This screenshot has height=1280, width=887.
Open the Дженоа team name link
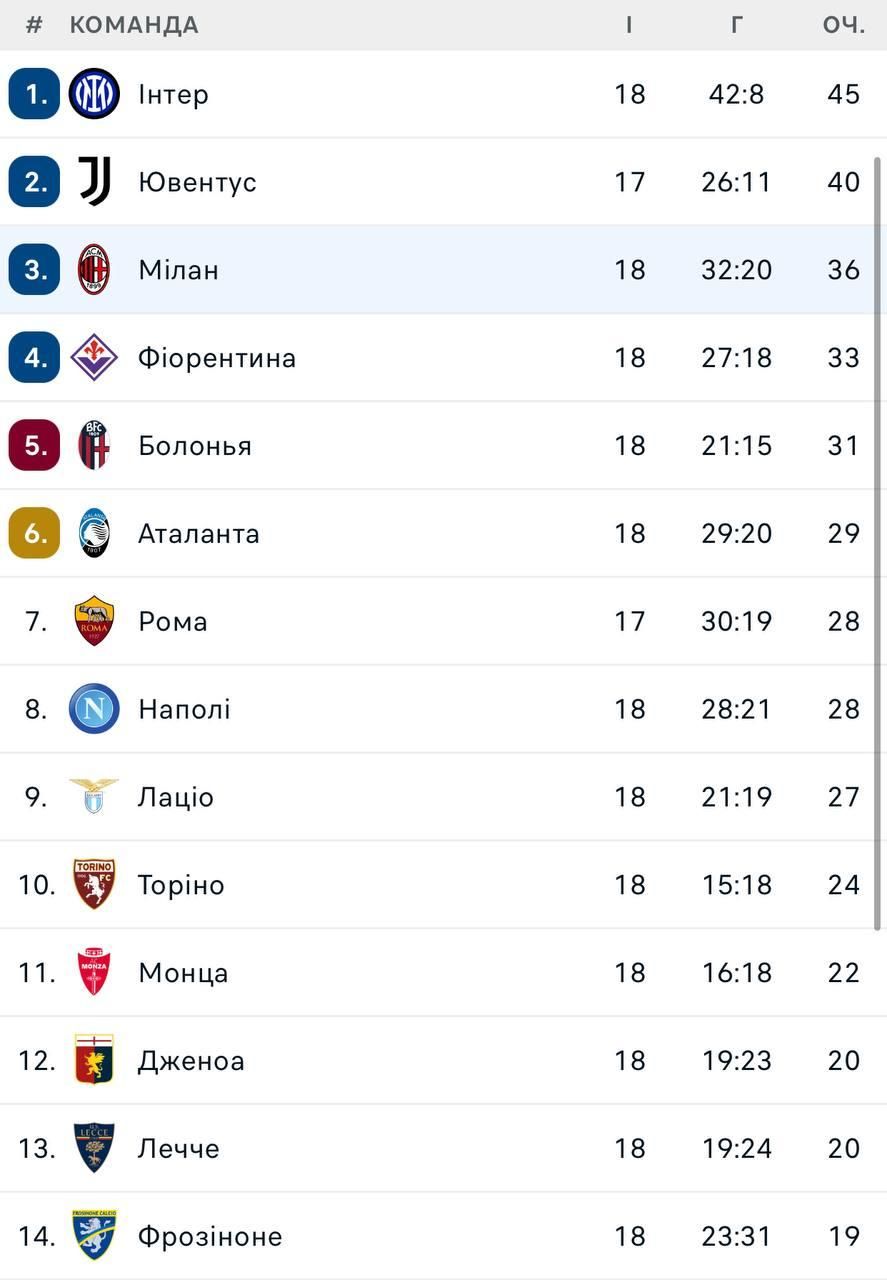click(x=191, y=1060)
